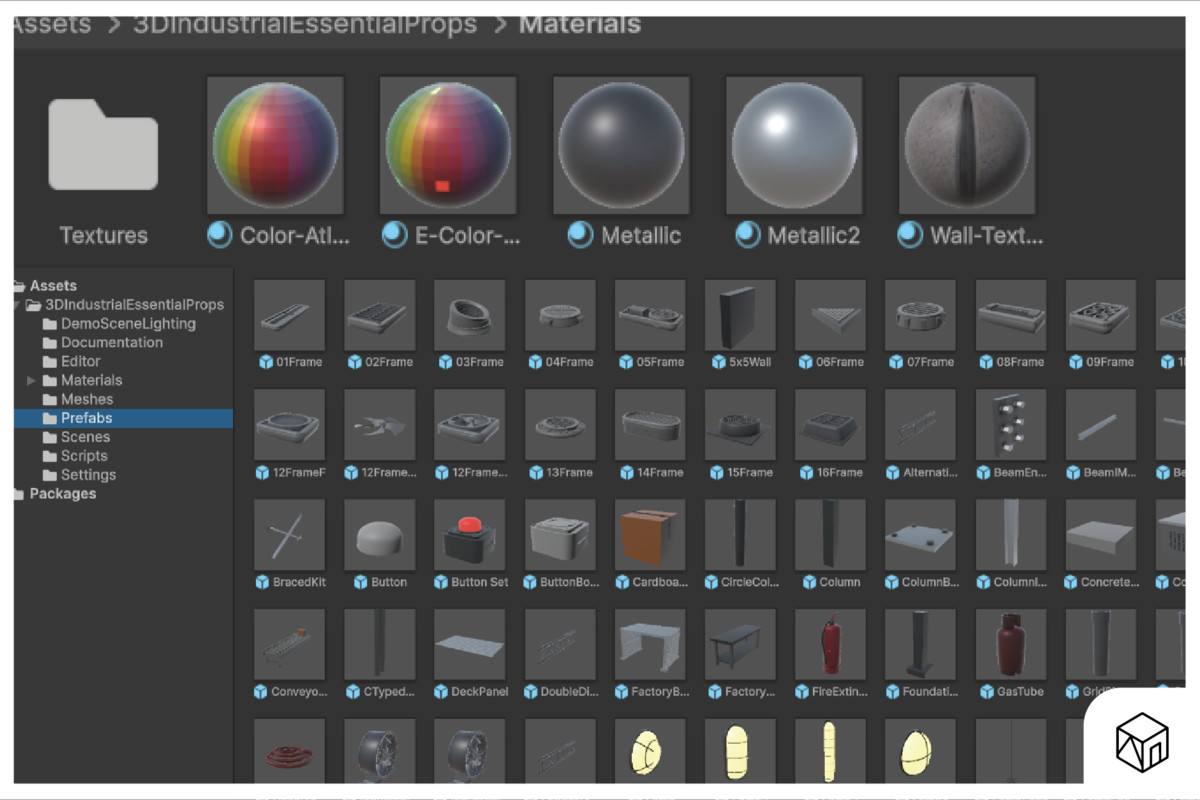Select the DeckPanel prefab thumbnail

pos(470,645)
